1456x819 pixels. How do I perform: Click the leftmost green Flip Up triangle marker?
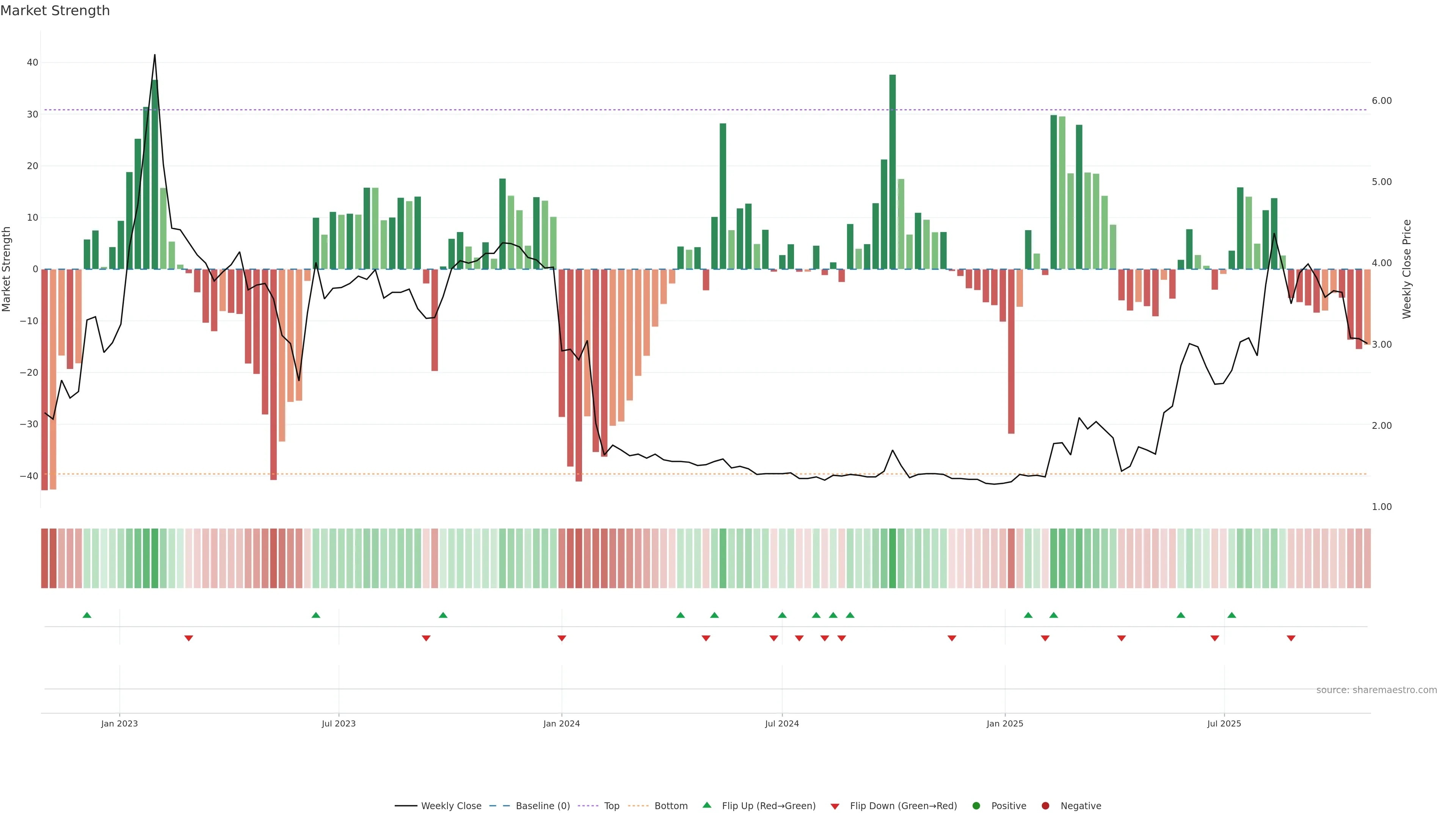[86, 615]
